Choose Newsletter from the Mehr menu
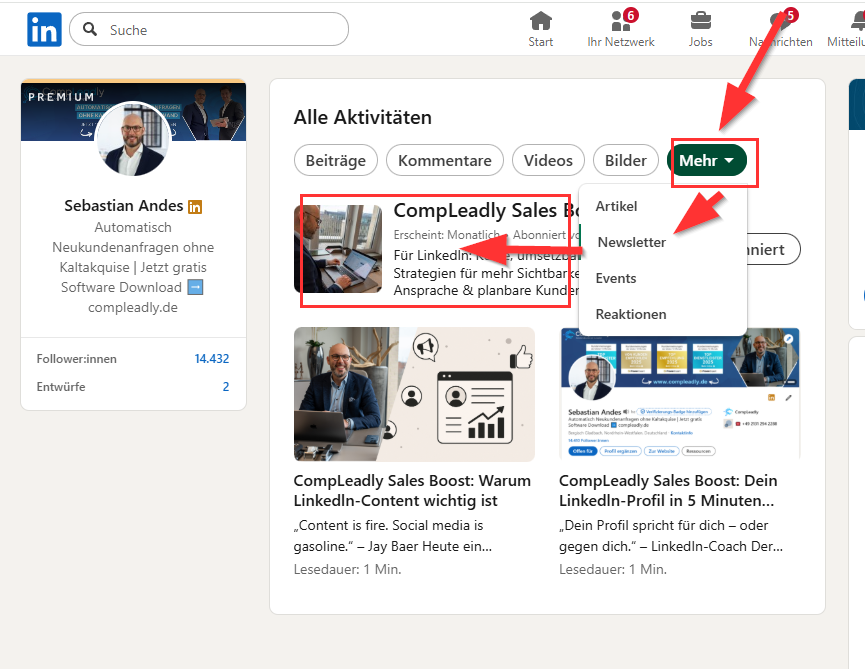This screenshot has width=865, height=669. (631, 242)
